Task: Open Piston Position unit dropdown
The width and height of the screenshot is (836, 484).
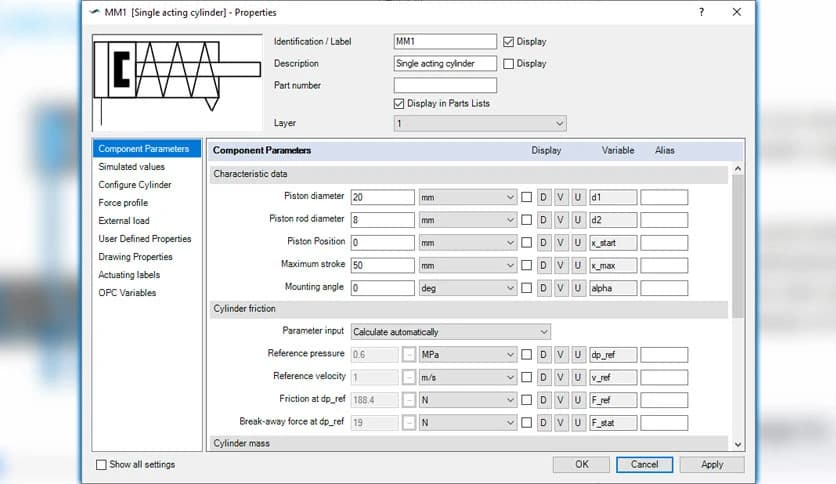Action: [468, 243]
